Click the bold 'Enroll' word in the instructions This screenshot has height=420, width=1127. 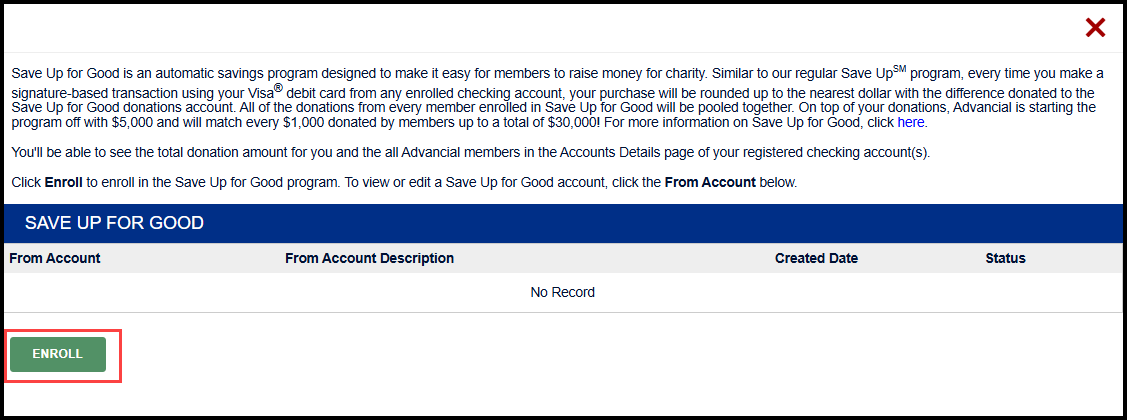[x=64, y=183]
